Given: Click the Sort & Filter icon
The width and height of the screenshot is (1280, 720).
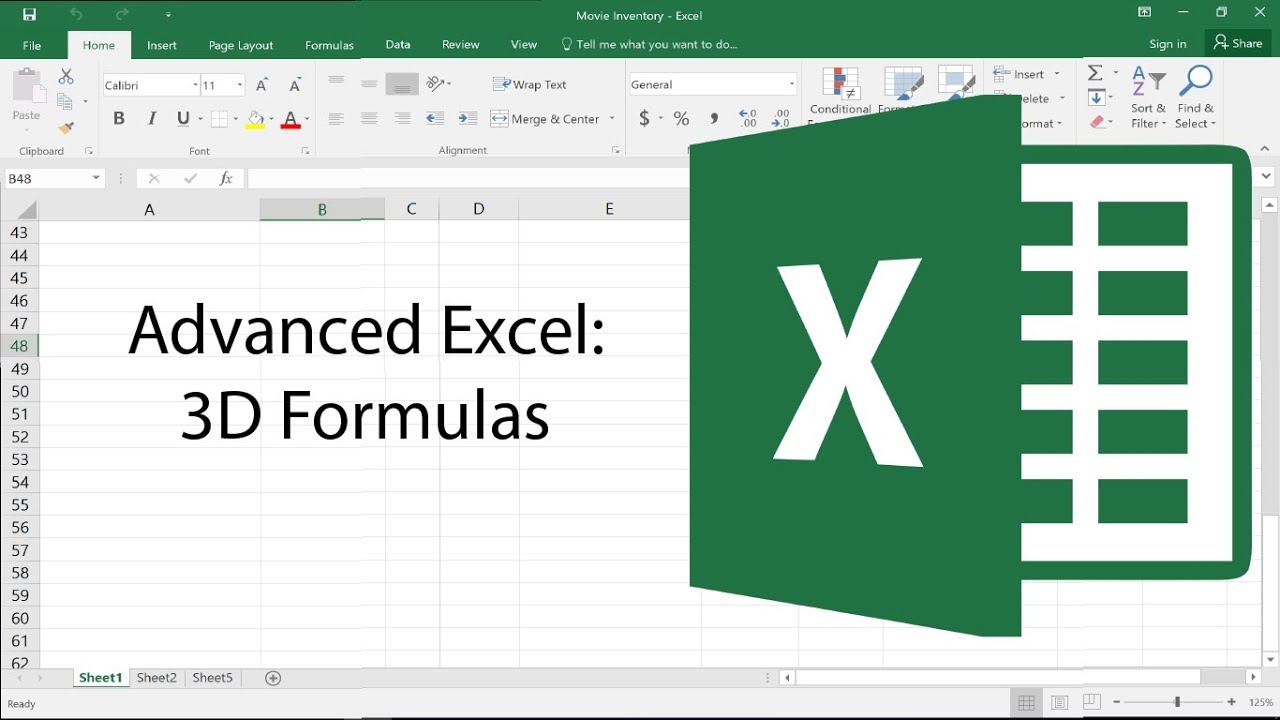Looking at the screenshot, I should [x=1147, y=80].
